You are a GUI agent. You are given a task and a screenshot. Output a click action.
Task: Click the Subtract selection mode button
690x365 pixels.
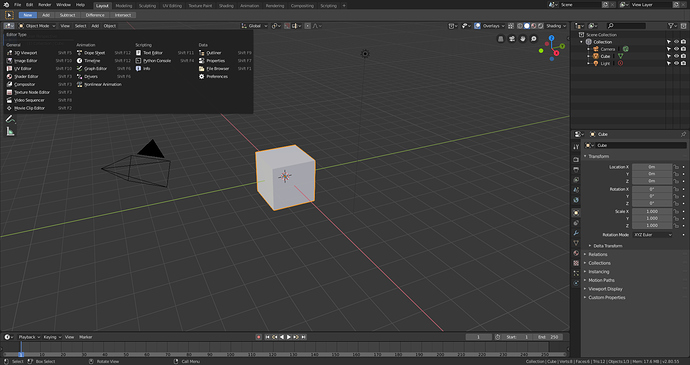point(67,15)
